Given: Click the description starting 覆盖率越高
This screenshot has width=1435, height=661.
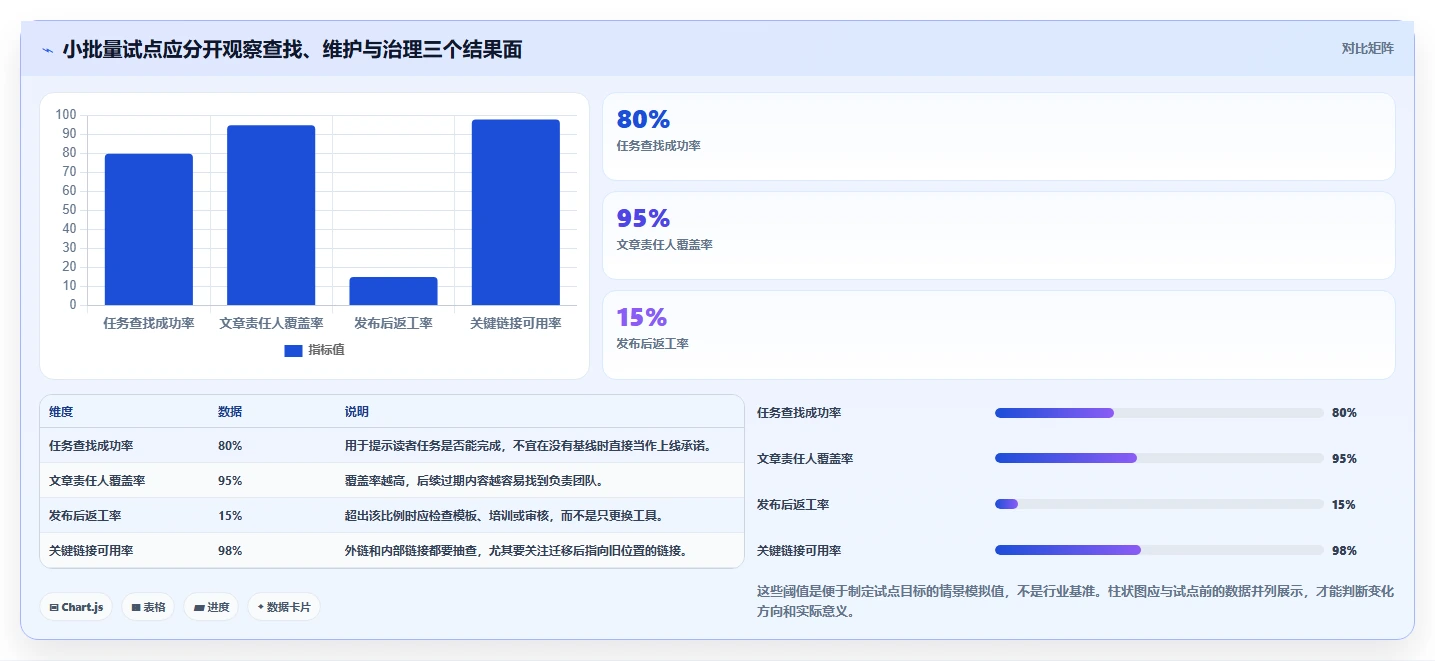Looking at the screenshot, I should pos(475,481).
